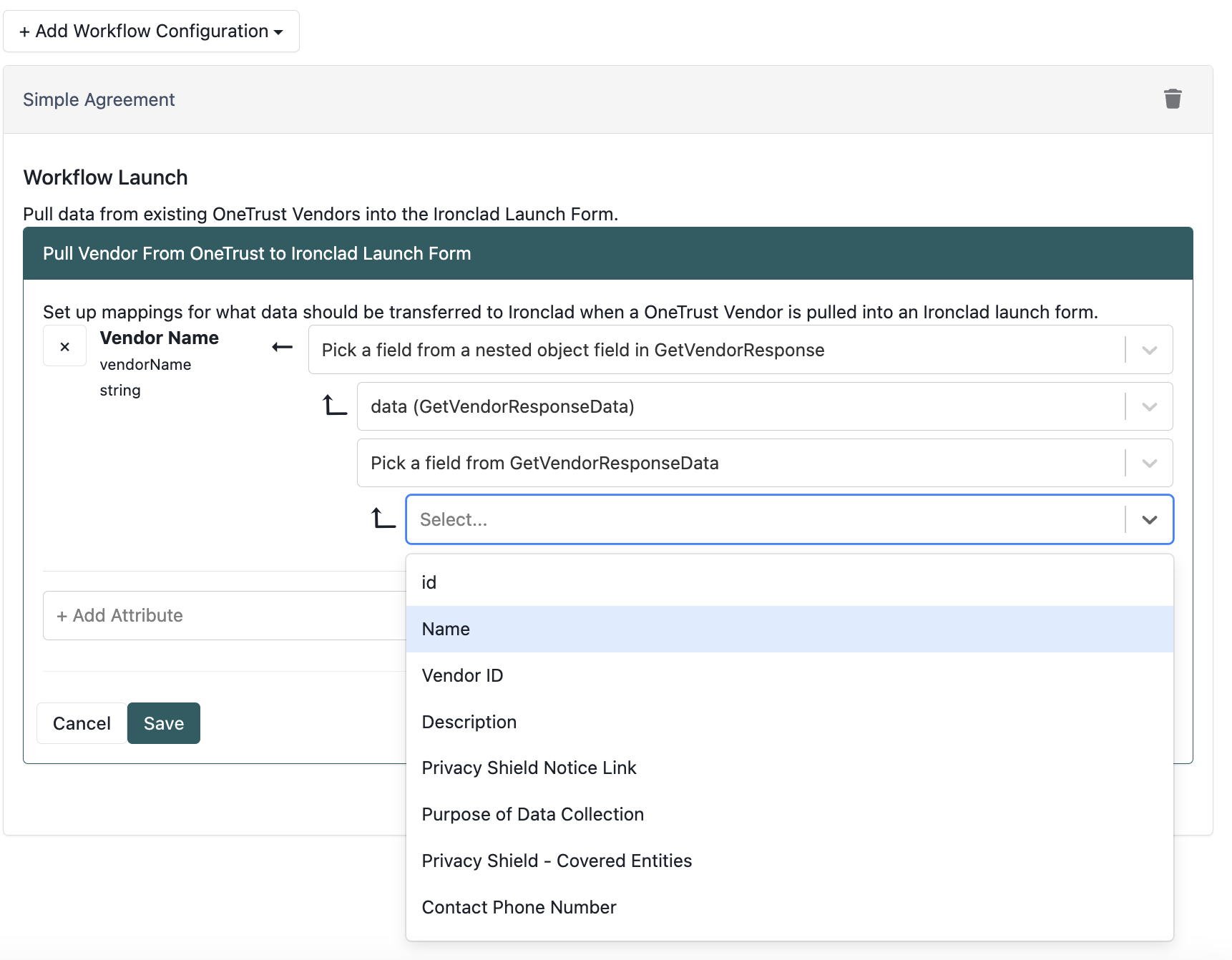Open Pick a field from GetVendorResponseData dropdown
The height and width of the screenshot is (960, 1232).
point(764,463)
